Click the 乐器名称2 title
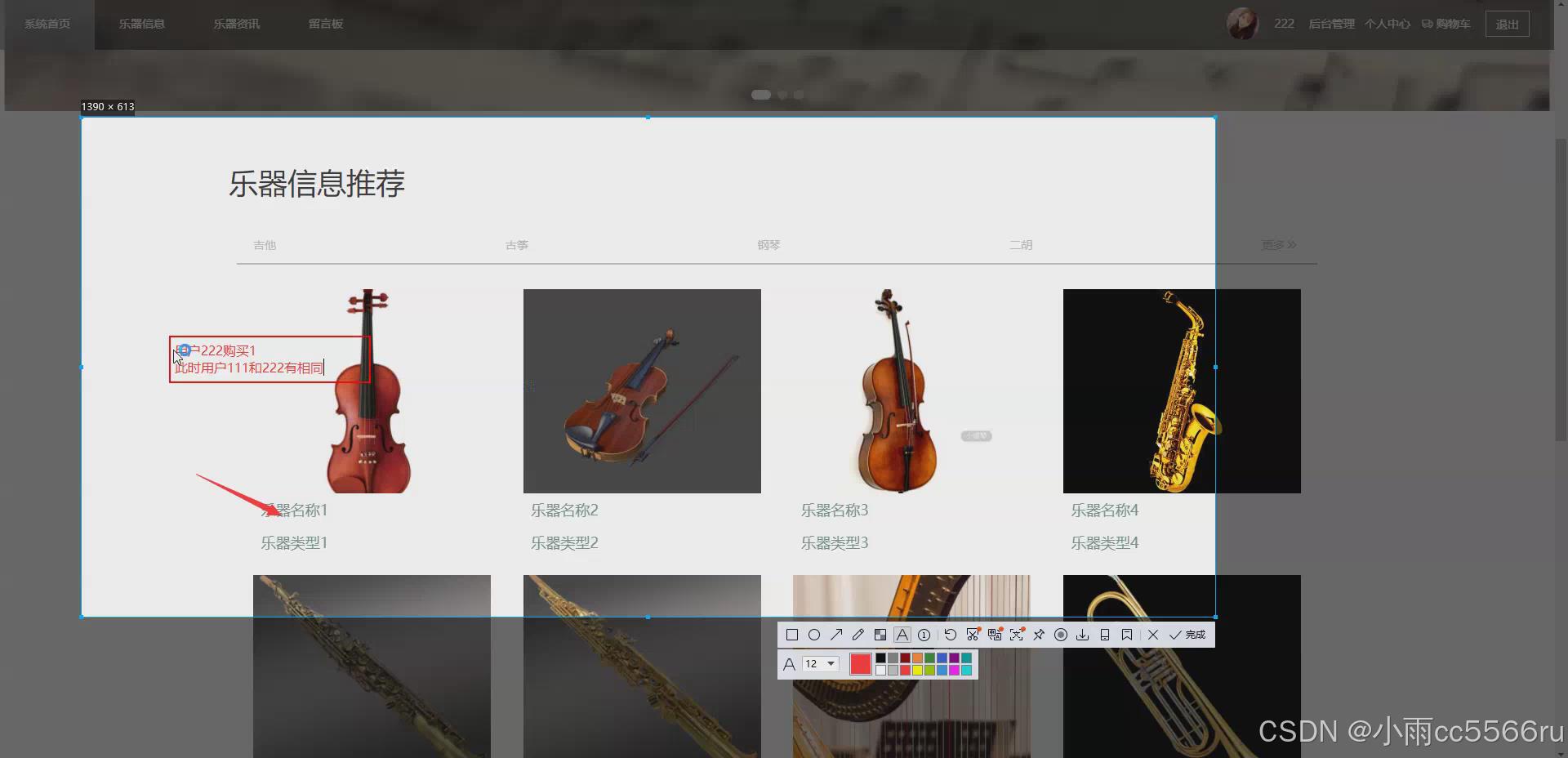 [564, 511]
